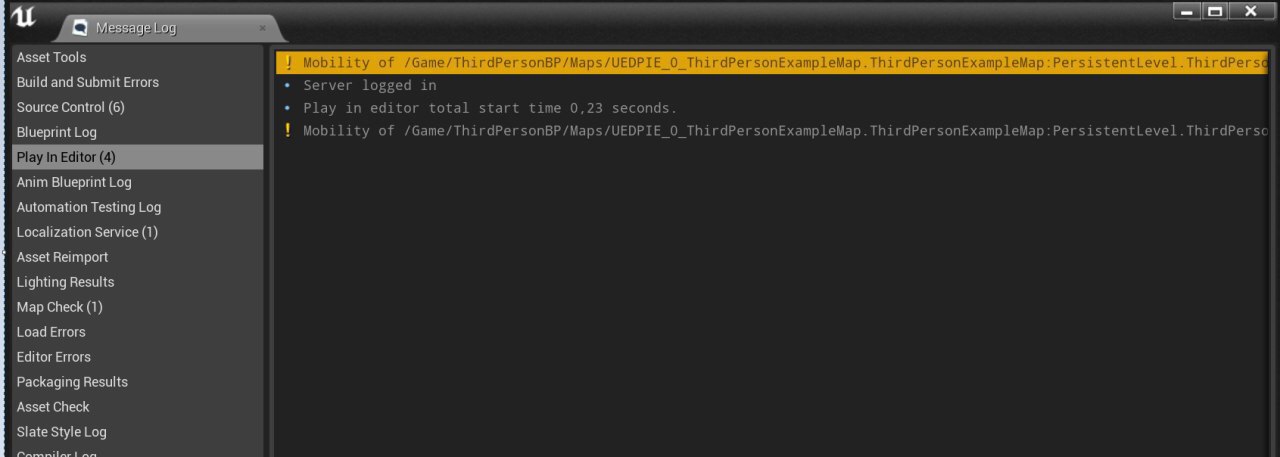Select the "Server logged in" message

370,86
